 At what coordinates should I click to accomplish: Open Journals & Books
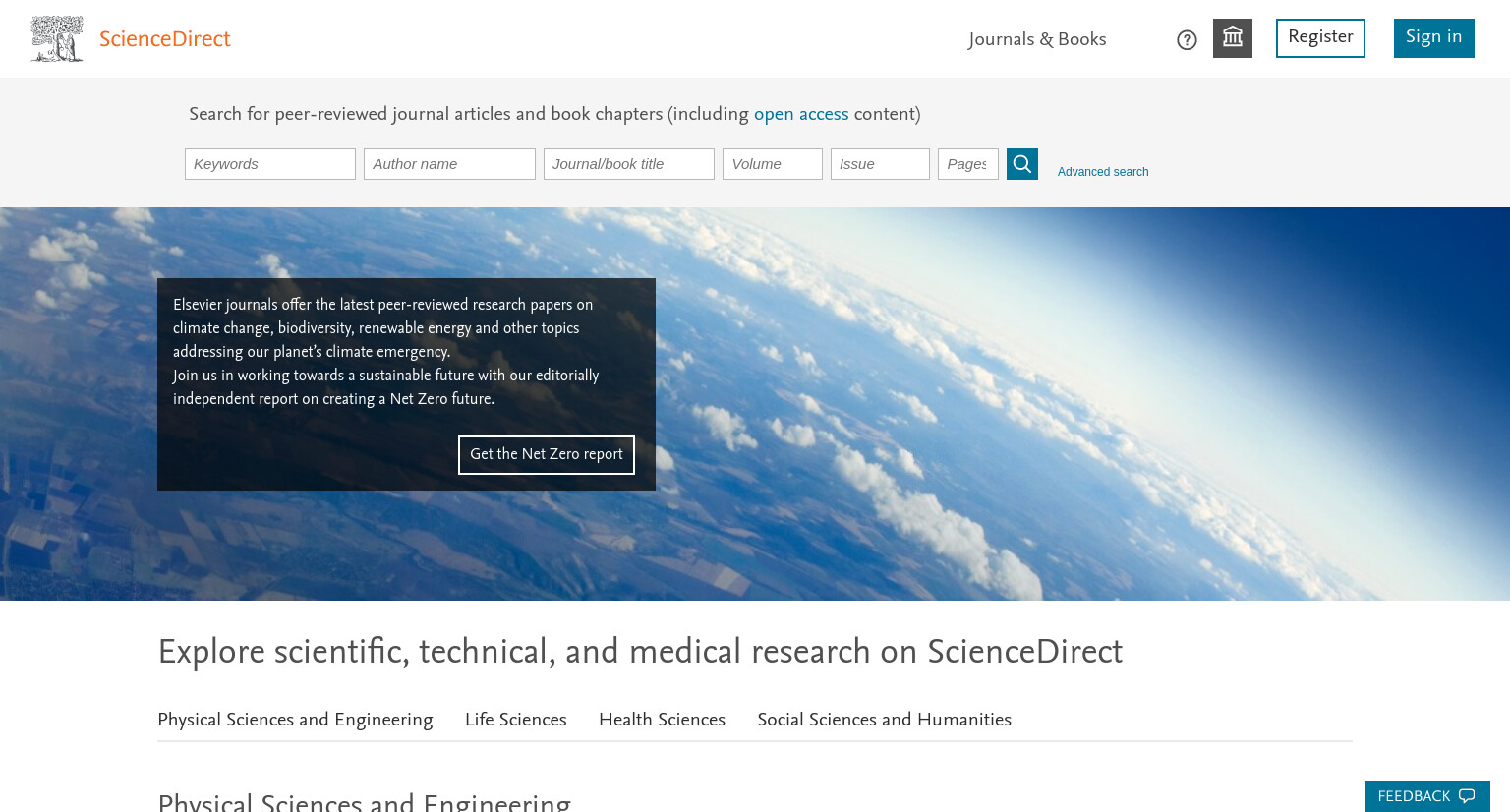pos(1037,39)
